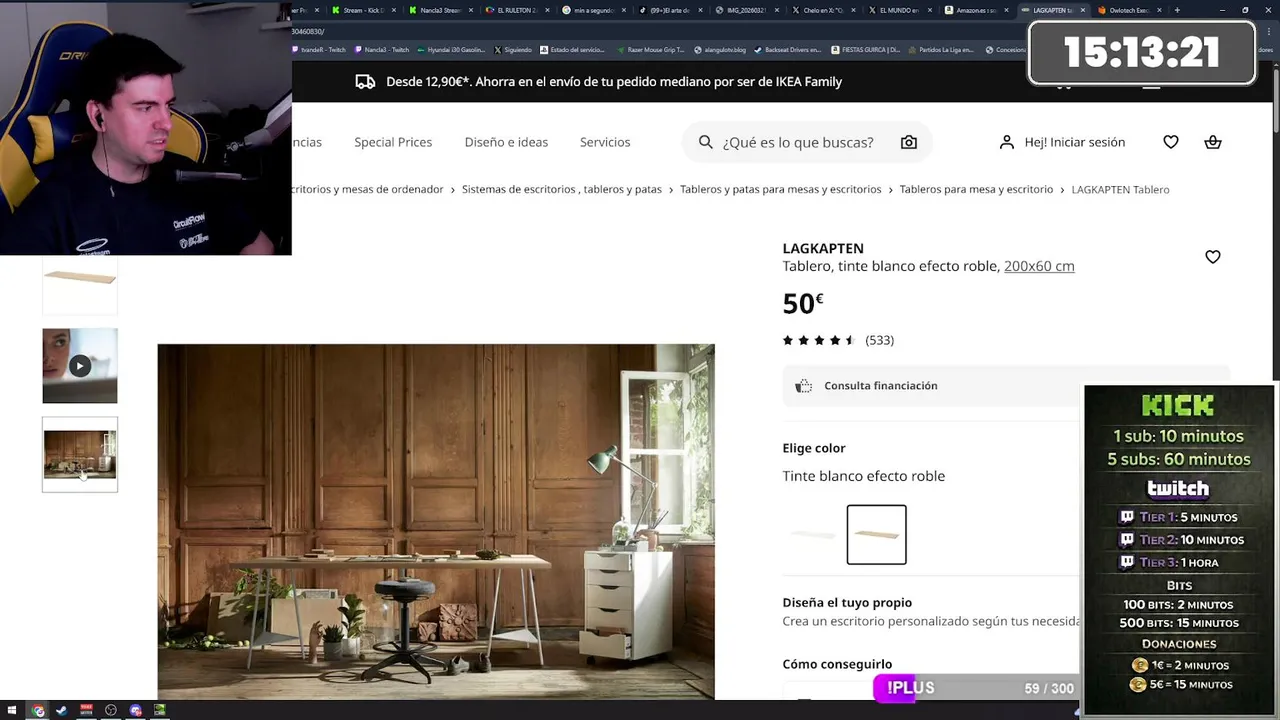This screenshot has width=1280, height=720.
Task: Open the 200x60 cm size link
Action: [1039, 266]
